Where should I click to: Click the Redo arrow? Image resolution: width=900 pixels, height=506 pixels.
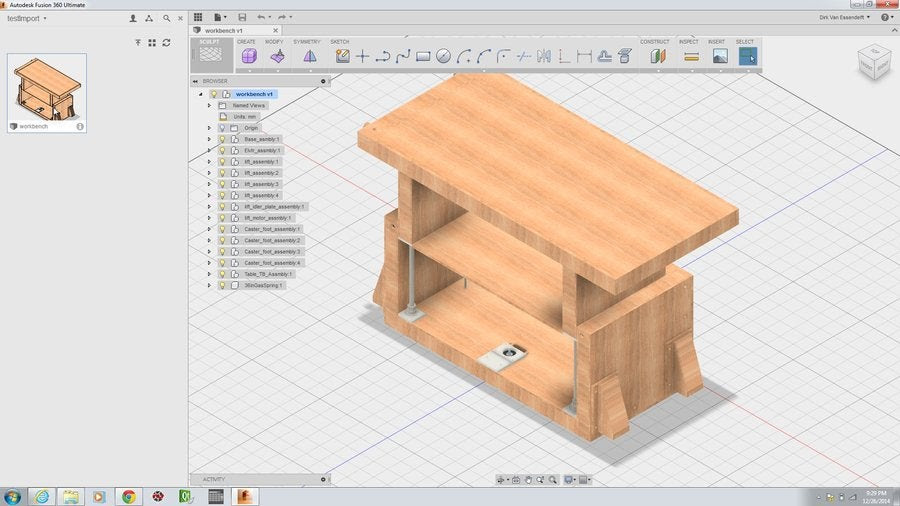click(282, 17)
